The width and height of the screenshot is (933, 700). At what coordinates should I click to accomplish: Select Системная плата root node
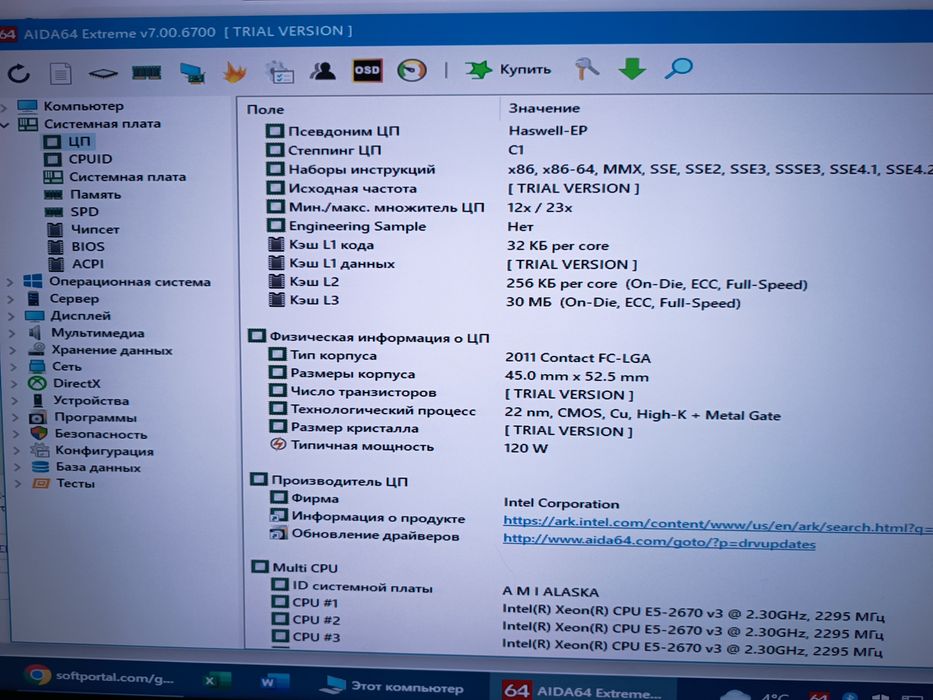pyautogui.click(x=102, y=124)
